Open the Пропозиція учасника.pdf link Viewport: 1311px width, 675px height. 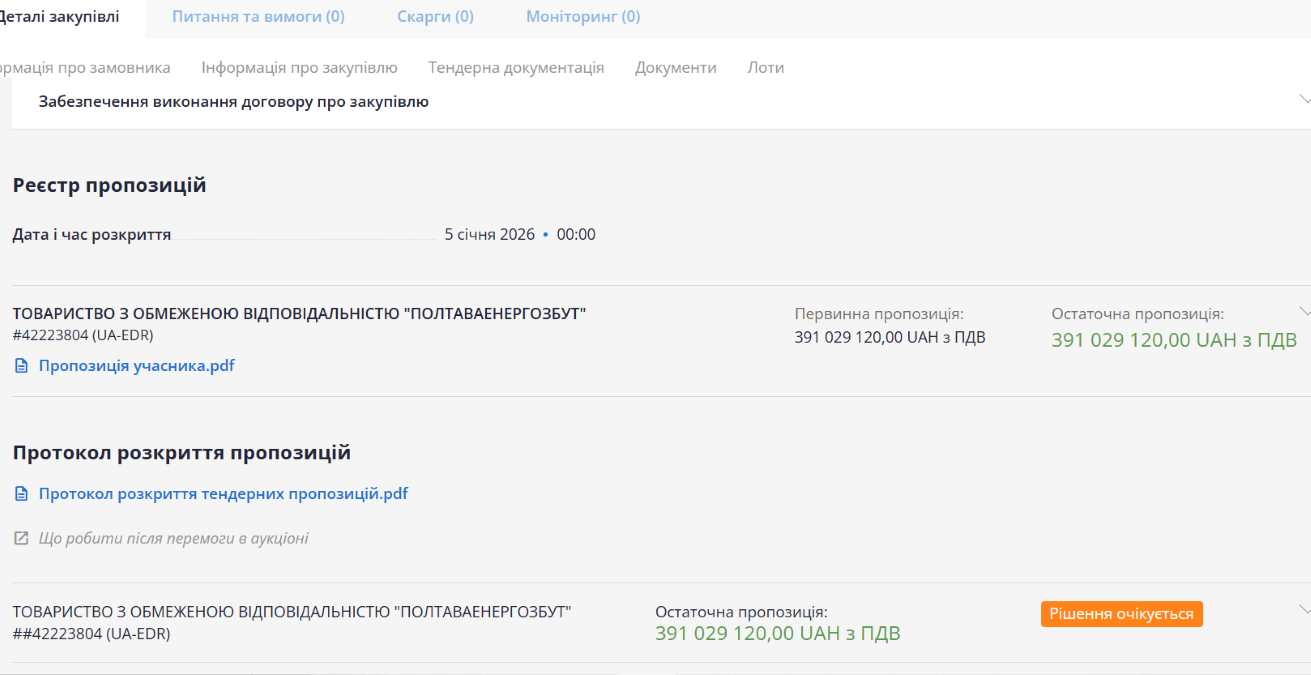point(137,366)
